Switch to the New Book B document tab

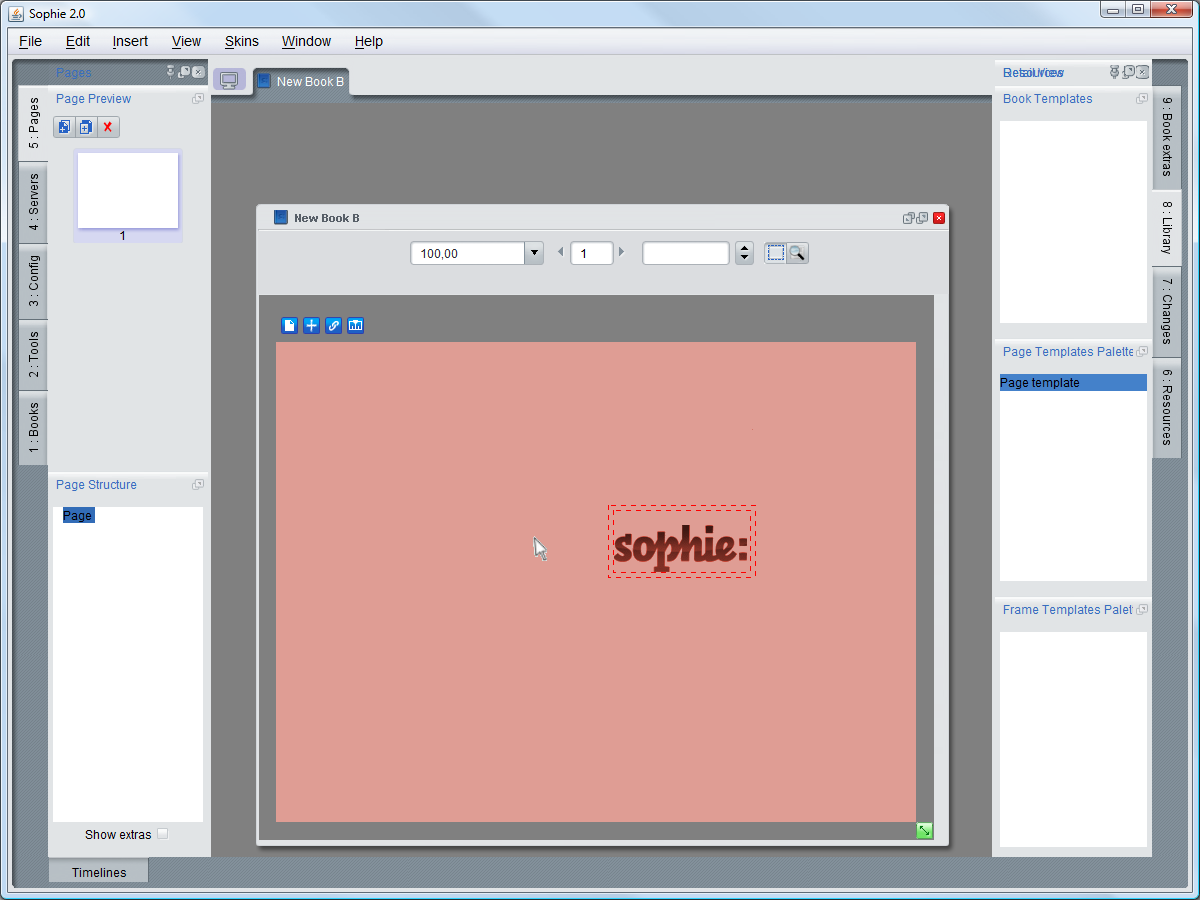[x=301, y=81]
